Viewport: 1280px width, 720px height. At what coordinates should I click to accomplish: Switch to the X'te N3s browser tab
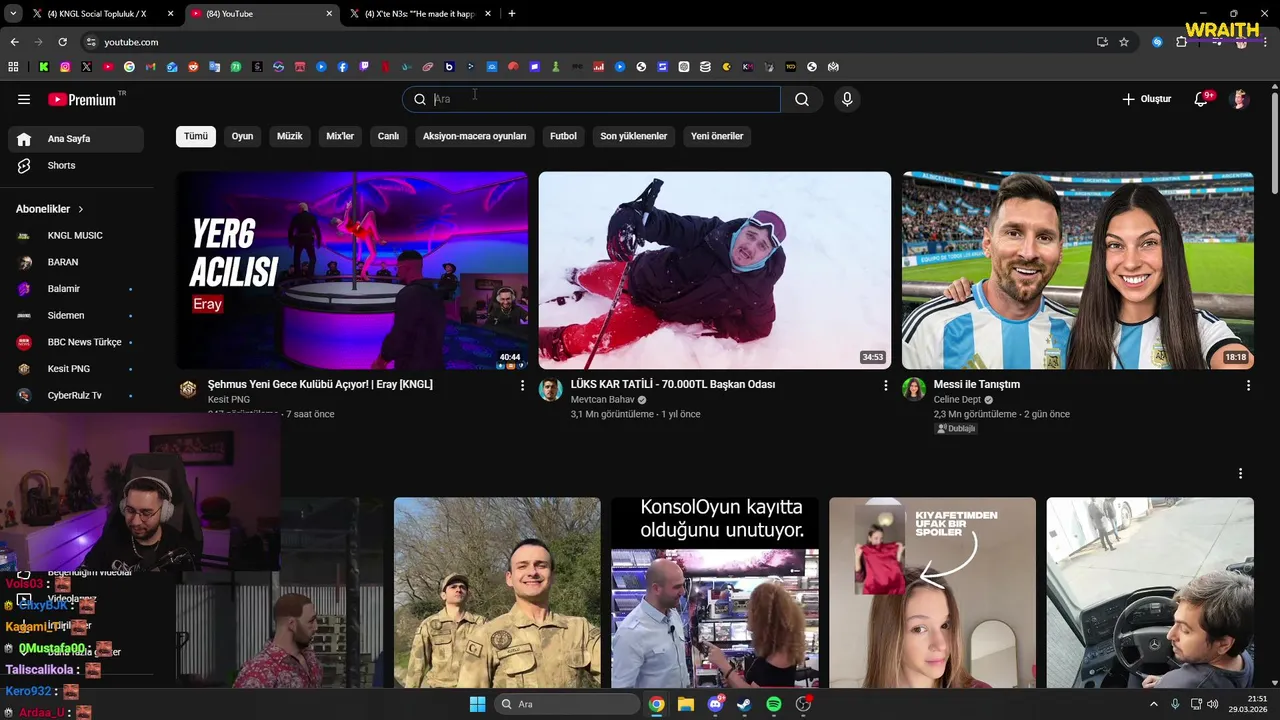coord(418,14)
